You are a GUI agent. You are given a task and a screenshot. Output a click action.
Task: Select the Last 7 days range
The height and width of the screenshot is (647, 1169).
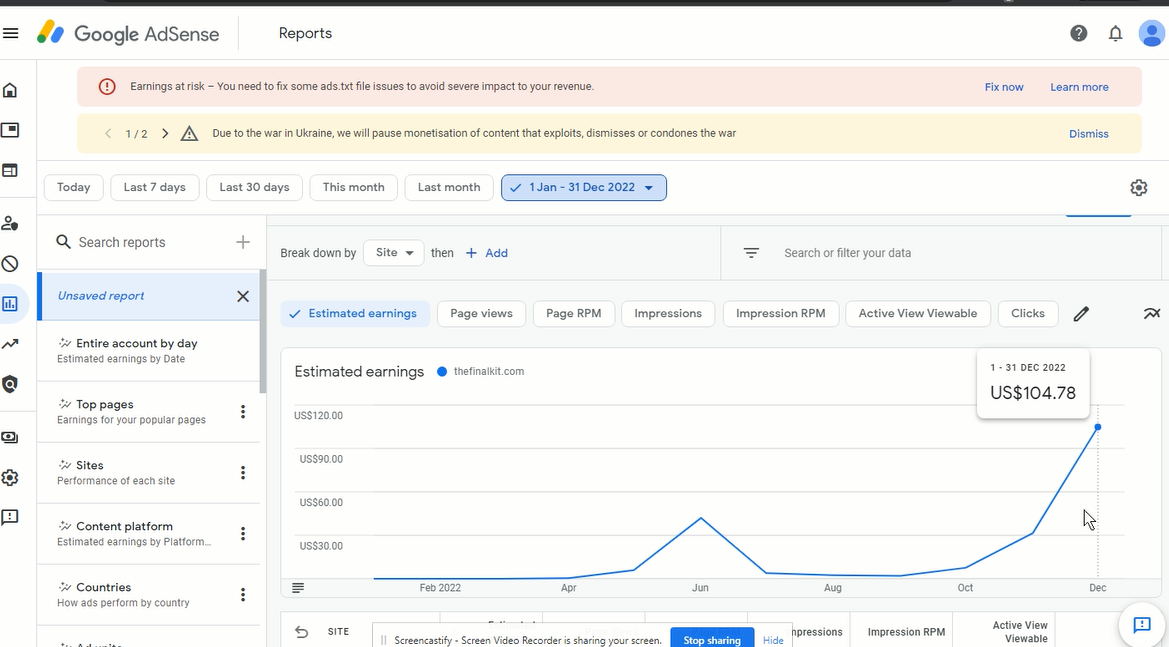click(154, 188)
